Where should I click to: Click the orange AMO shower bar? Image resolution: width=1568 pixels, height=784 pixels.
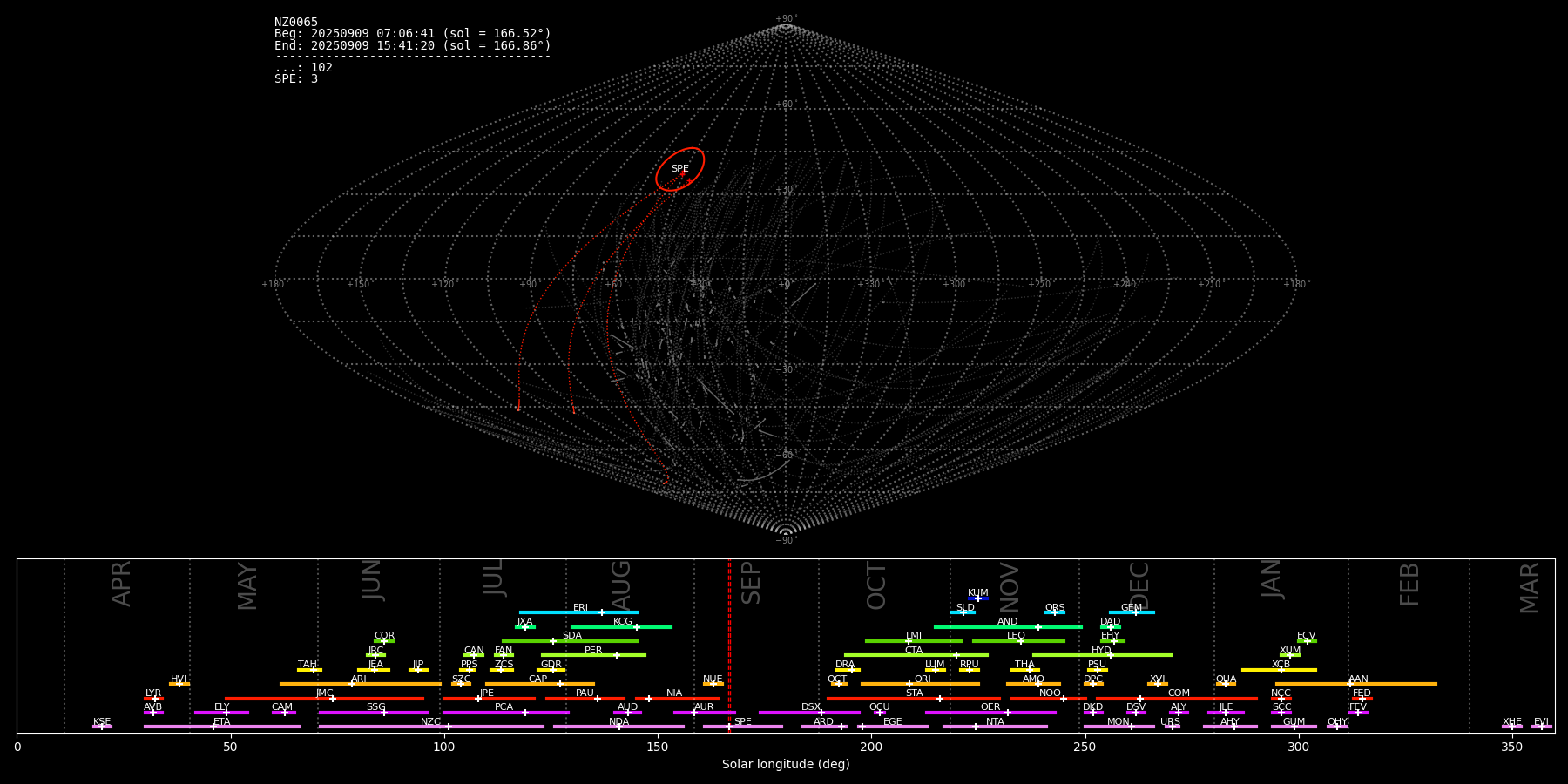coord(1033,684)
